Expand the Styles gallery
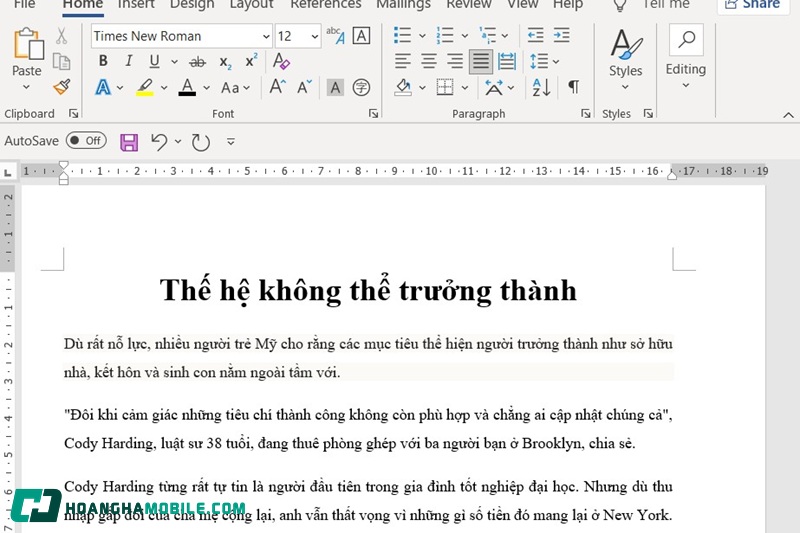Screen dimensions: 800x533 625,59
